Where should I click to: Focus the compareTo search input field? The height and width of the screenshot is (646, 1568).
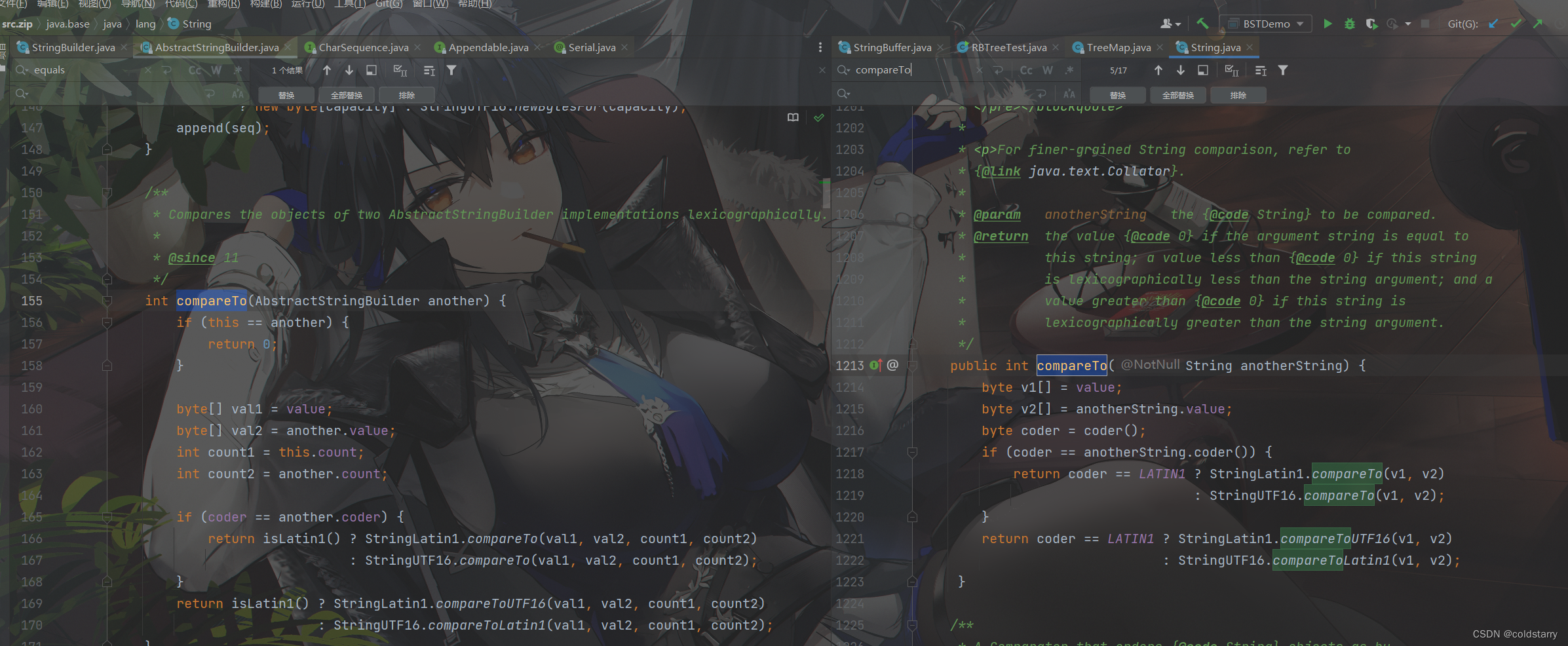[915, 70]
